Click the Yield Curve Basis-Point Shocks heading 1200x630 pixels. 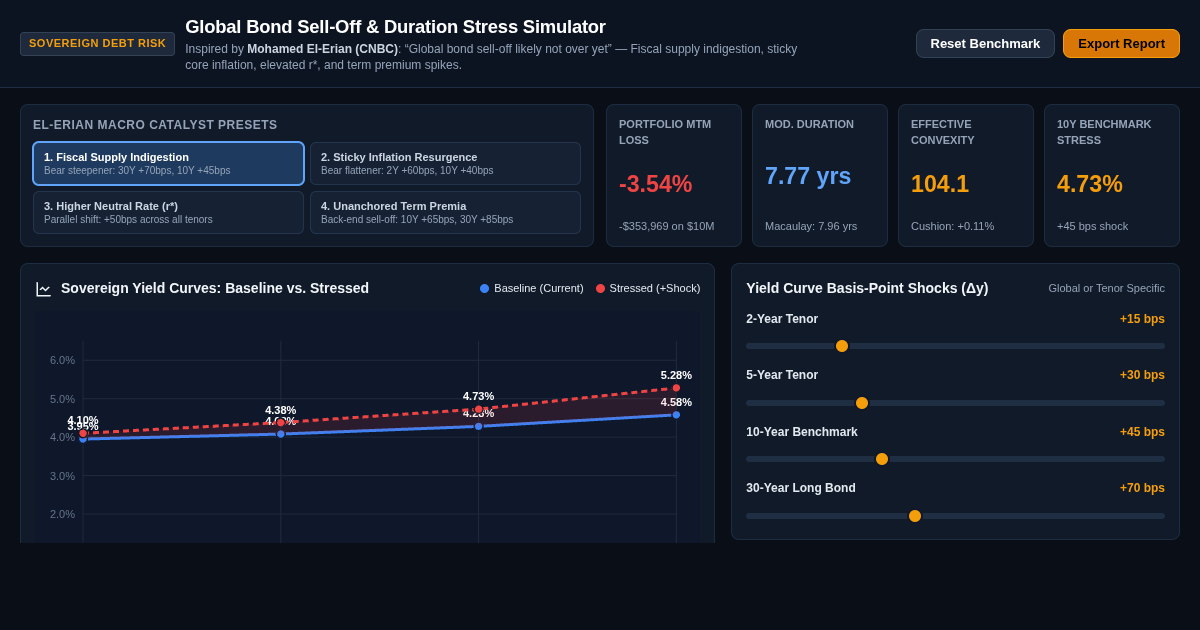point(867,288)
